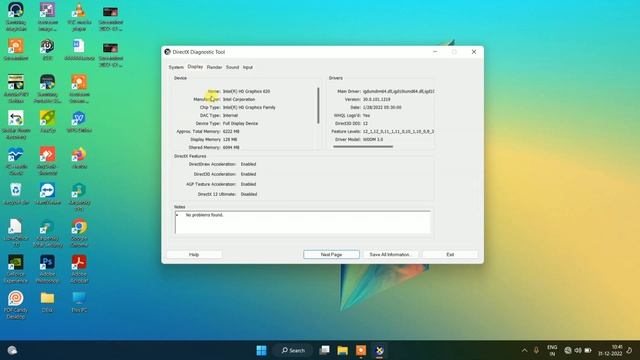Click the DirectX Diagnostic Tool title icon
The image size is (640, 360).
(167, 52)
